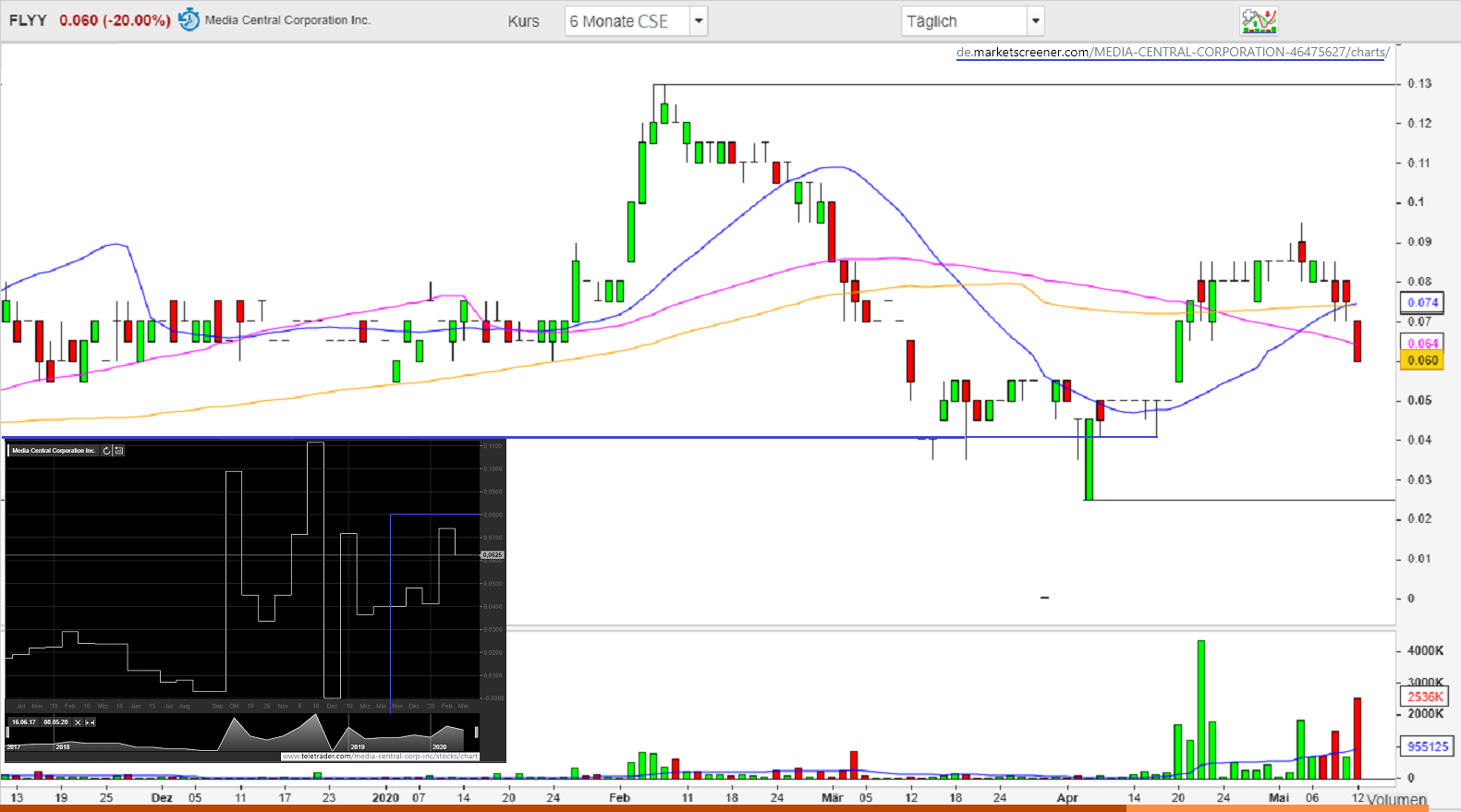Click the 2019 marker in the range navigator
The width and height of the screenshot is (1461, 812).
click(358, 746)
